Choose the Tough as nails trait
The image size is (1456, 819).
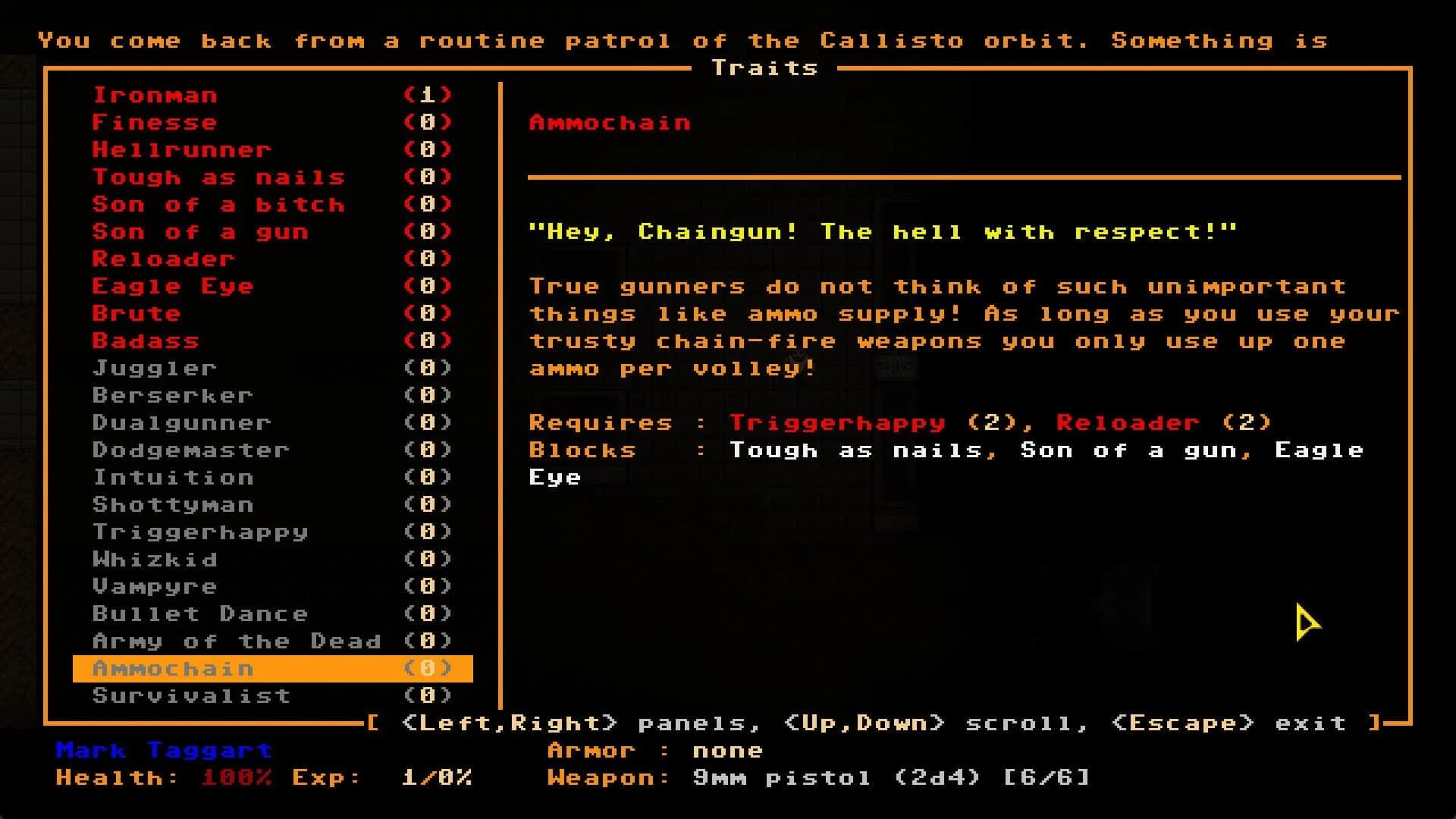coord(218,176)
